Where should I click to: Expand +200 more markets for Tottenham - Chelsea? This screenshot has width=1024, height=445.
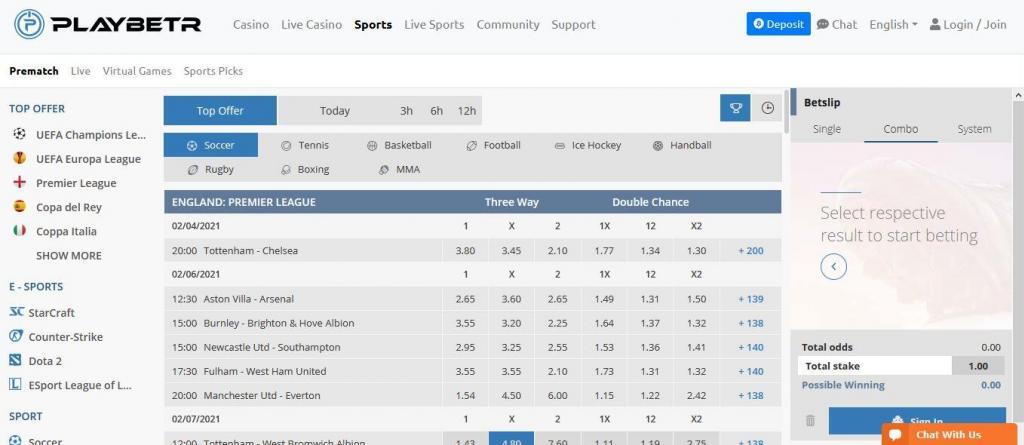[750, 250]
